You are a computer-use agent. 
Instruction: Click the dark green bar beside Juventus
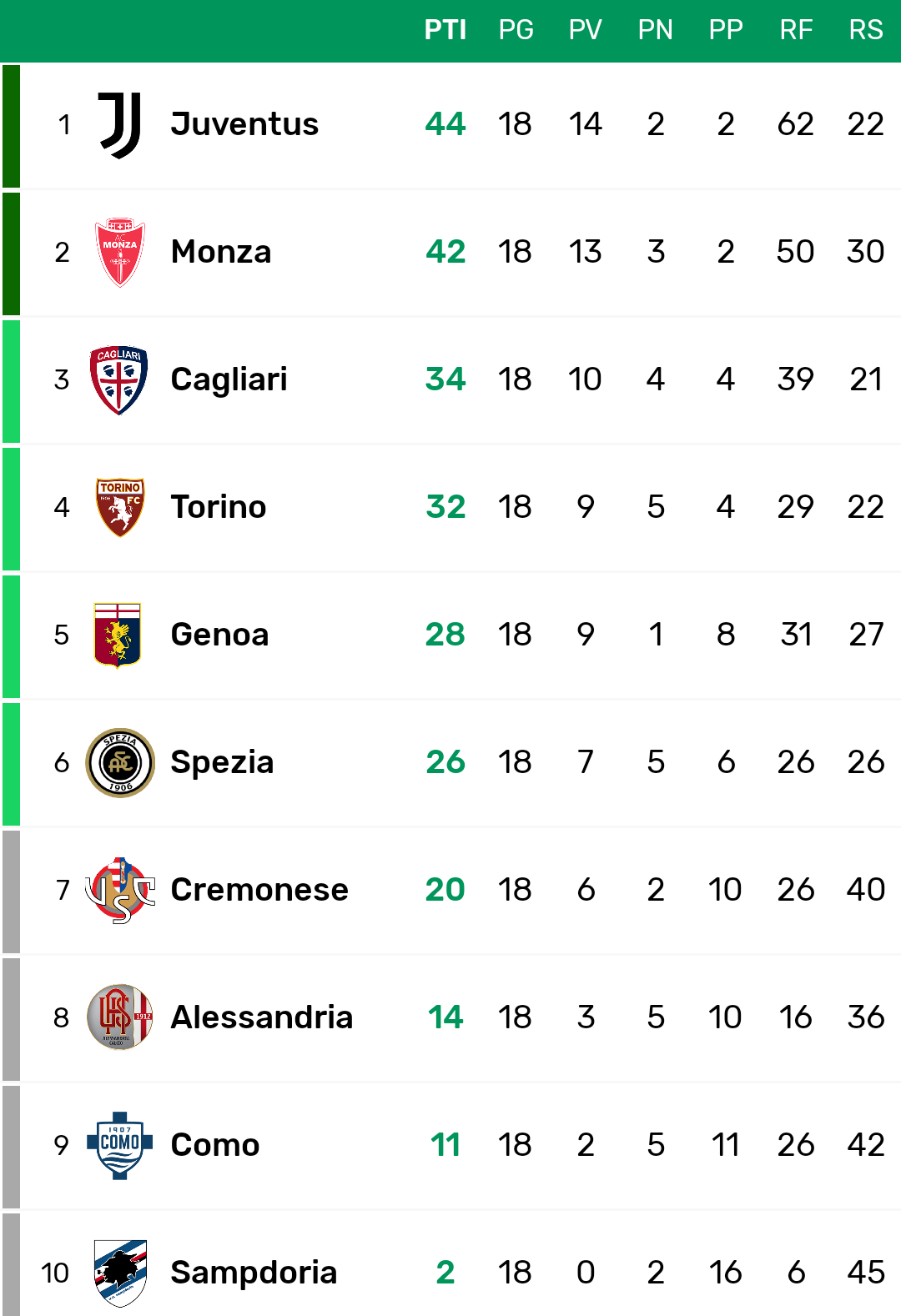click(11, 126)
